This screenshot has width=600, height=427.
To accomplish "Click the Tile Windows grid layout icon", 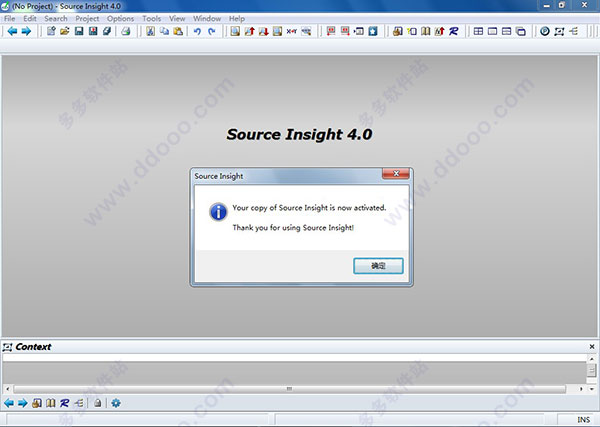I will 478,31.
